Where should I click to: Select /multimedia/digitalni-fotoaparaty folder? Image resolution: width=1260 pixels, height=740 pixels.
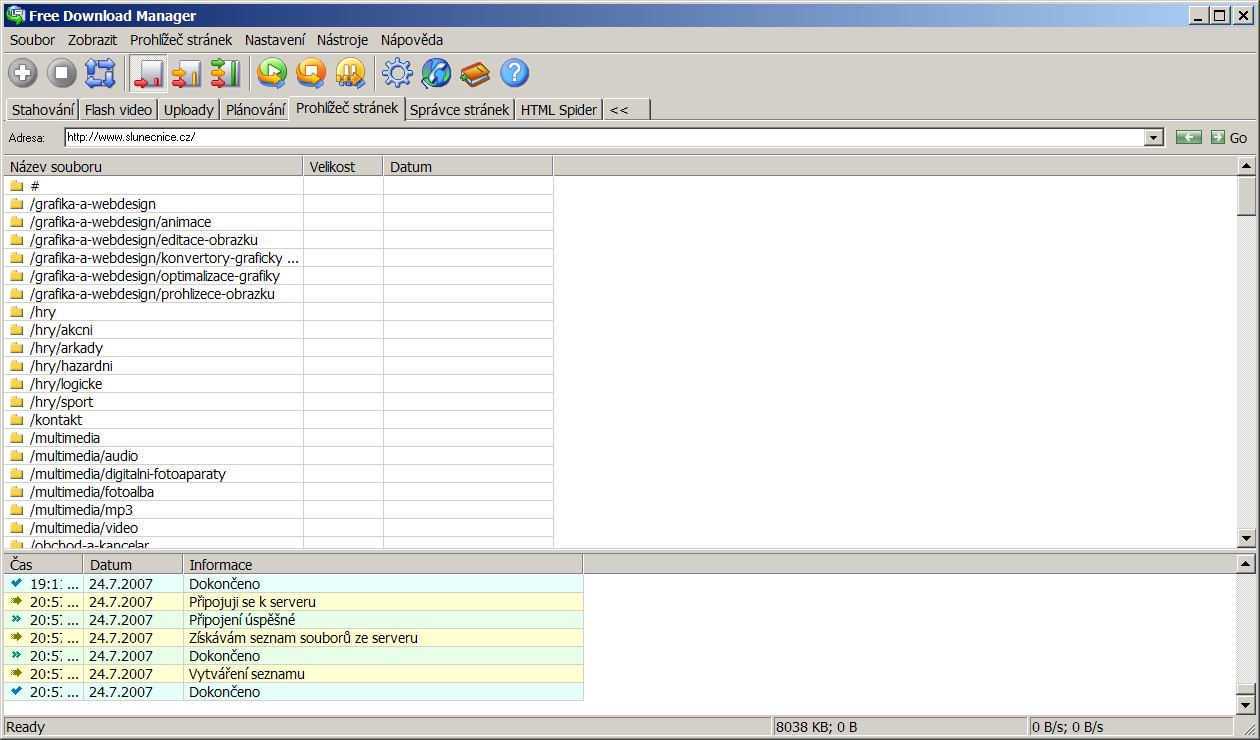(x=279, y=474)
